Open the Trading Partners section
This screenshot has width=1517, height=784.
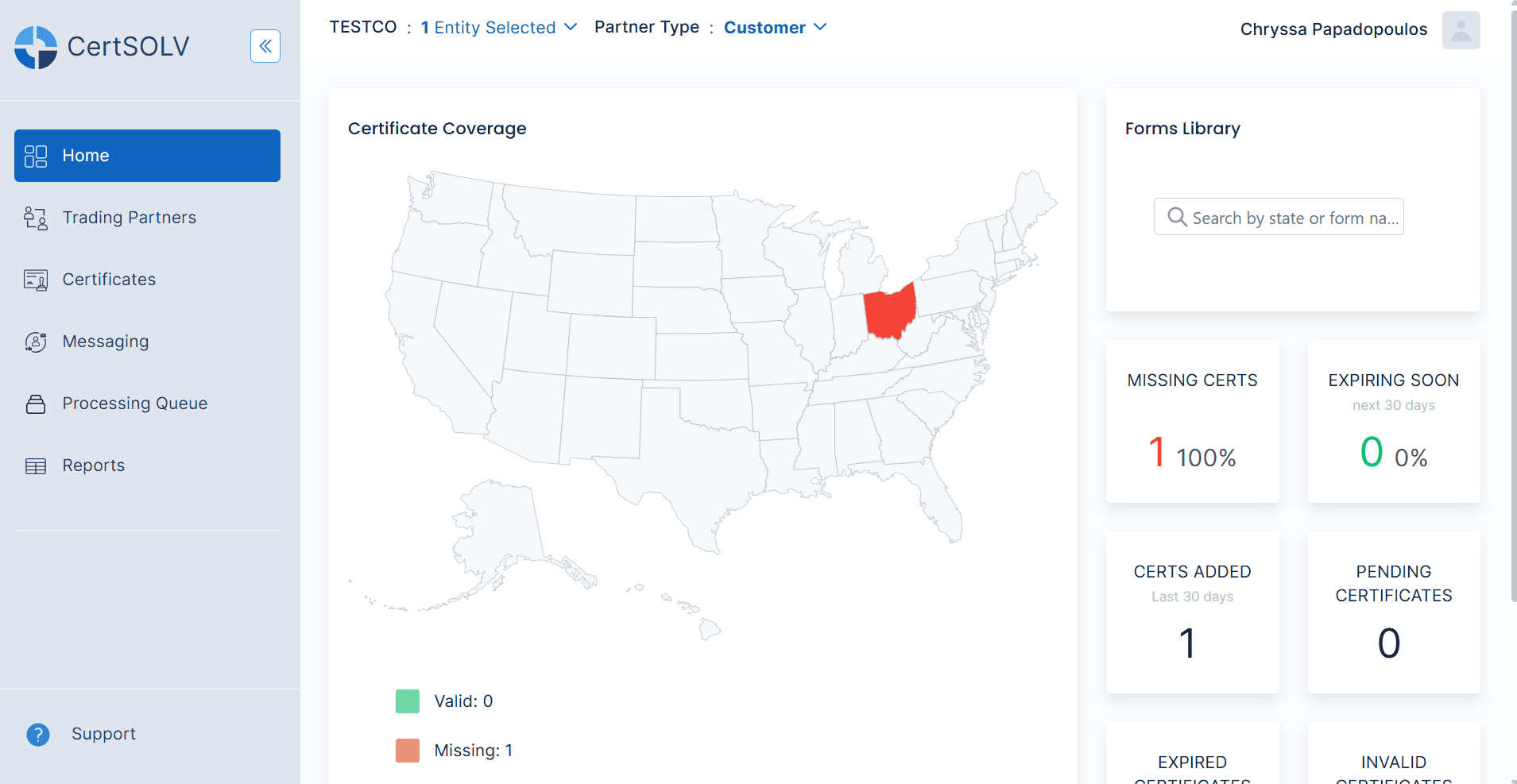129,217
